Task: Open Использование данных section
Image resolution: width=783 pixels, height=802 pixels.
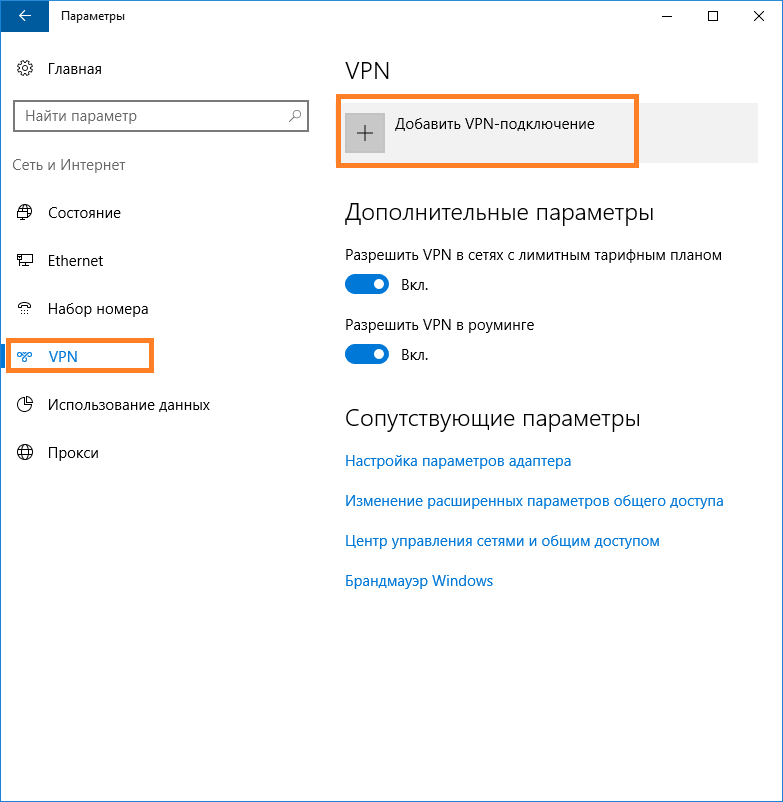Action: click(129, 405)
